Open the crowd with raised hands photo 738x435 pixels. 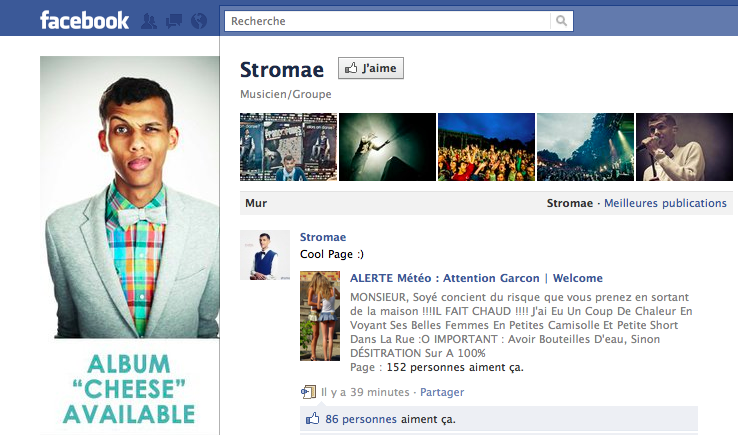tap(486, 147)
